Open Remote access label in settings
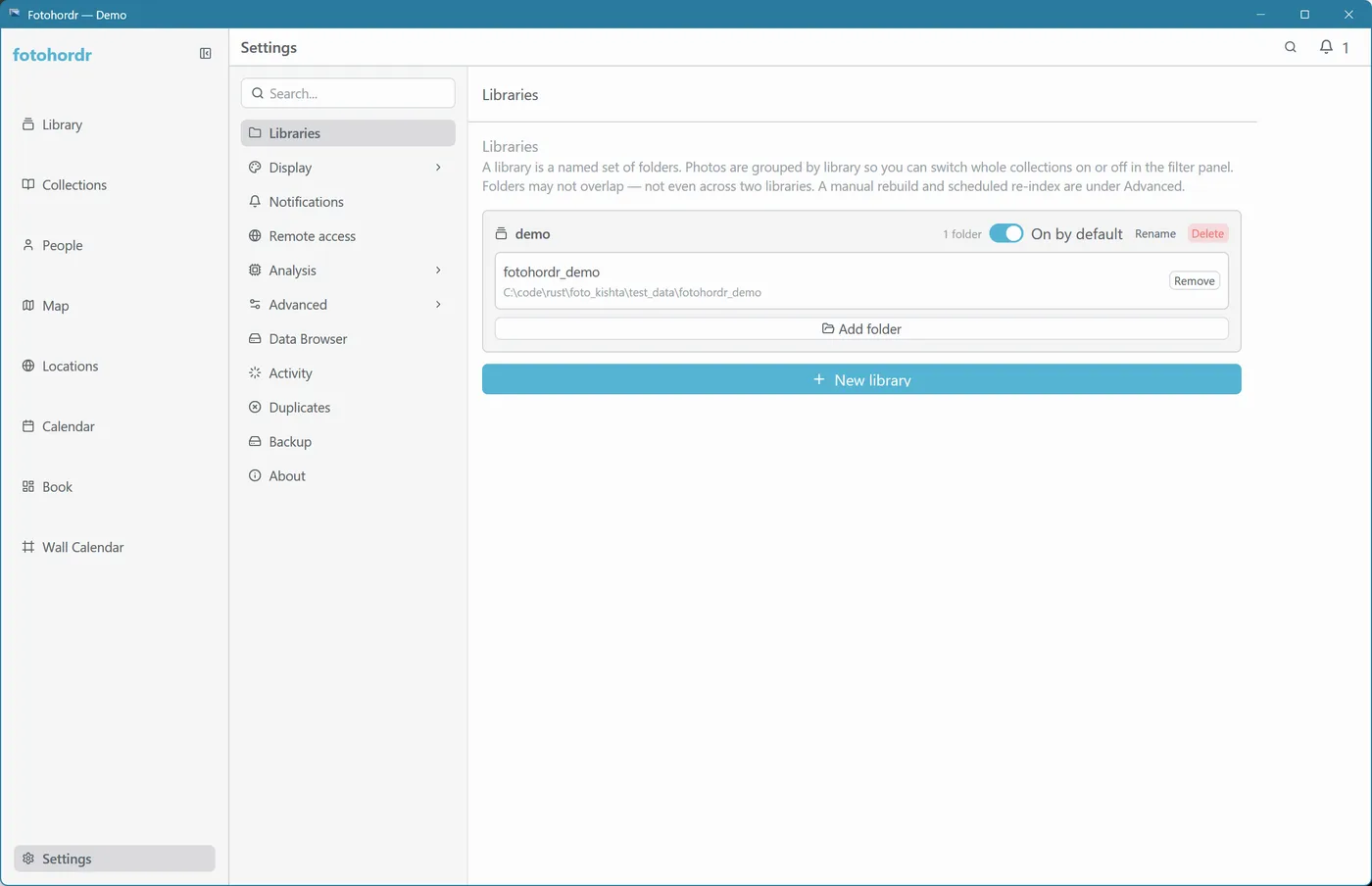Viewport: 1372px width, 886px height. click(x=313, y=236)
